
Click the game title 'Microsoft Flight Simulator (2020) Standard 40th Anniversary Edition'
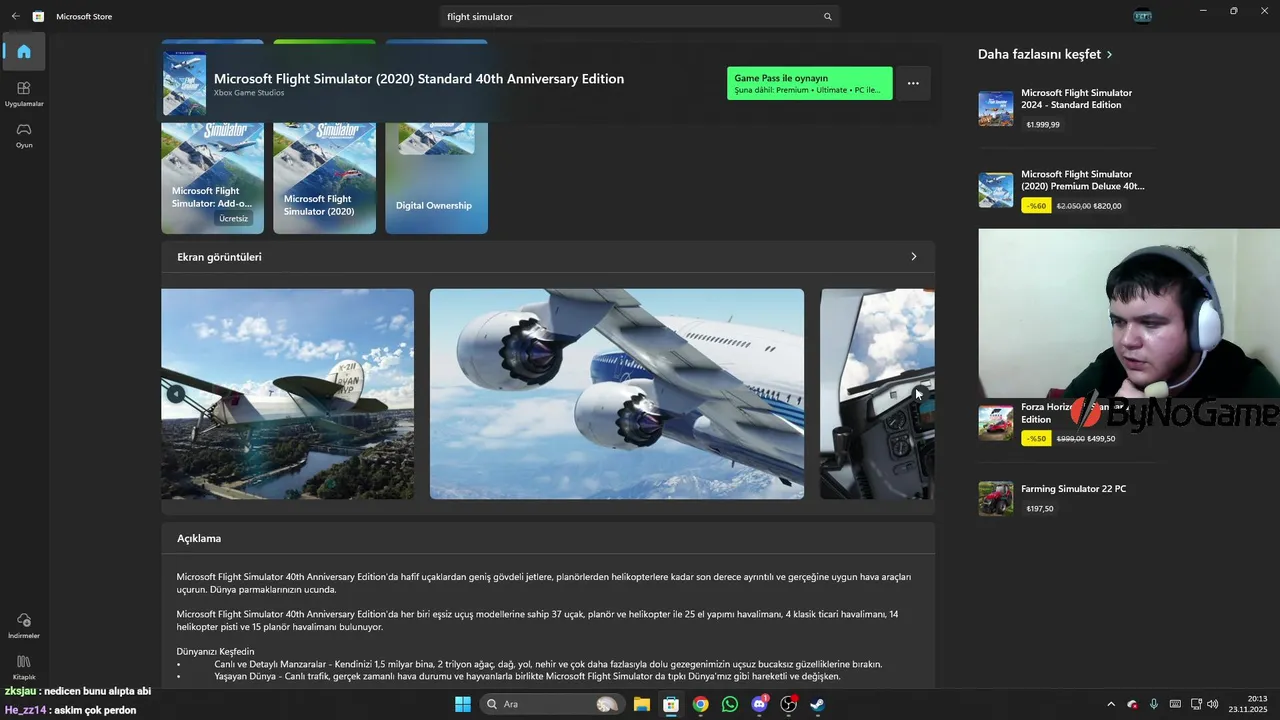tap(419, 79)
